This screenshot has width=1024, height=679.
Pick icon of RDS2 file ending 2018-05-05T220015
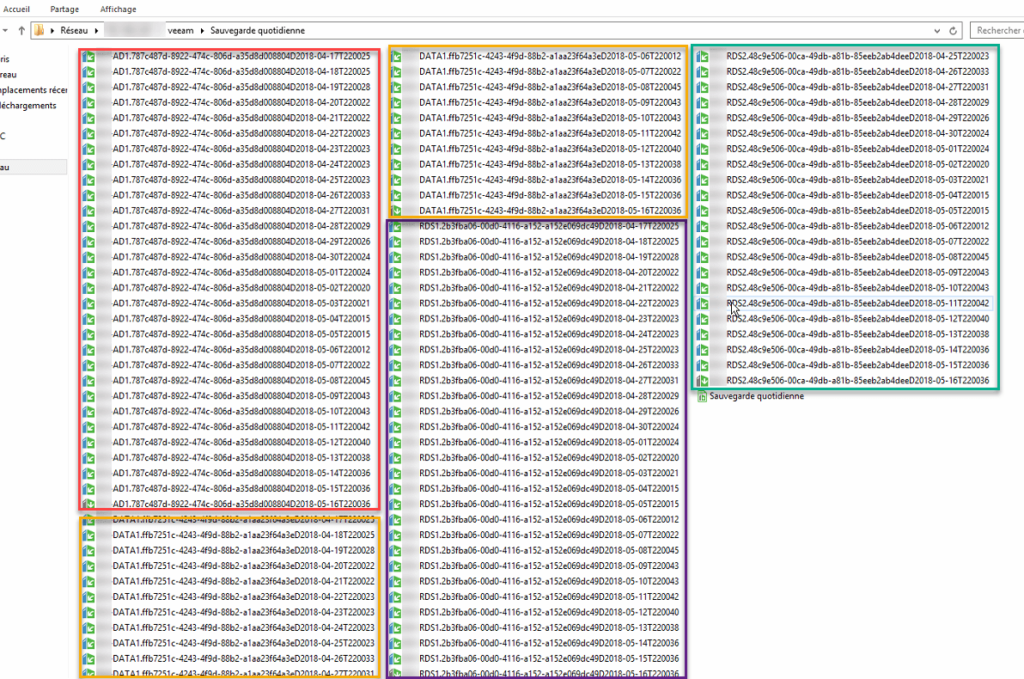click(703, 211)
